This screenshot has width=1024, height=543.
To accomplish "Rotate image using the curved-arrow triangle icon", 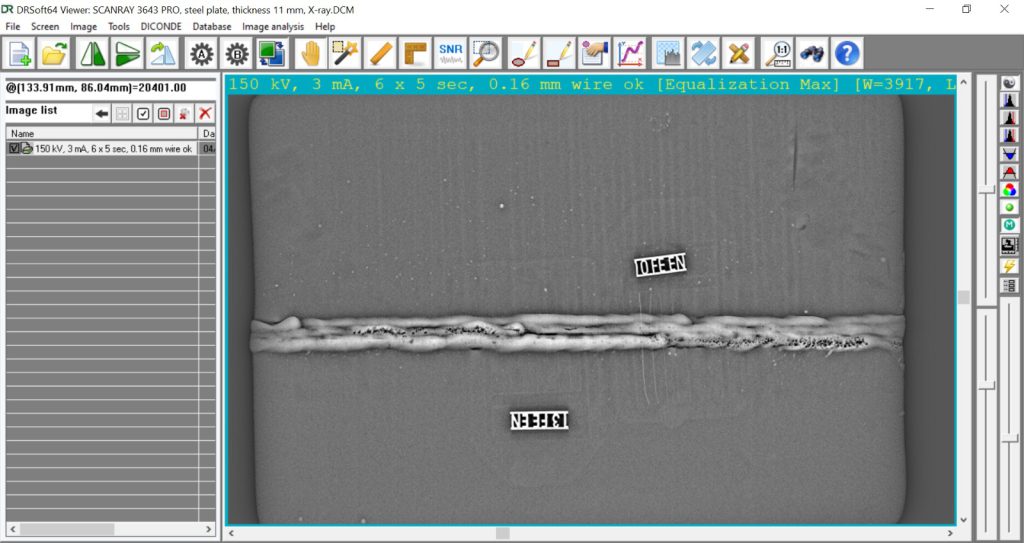I will point(162,54).
